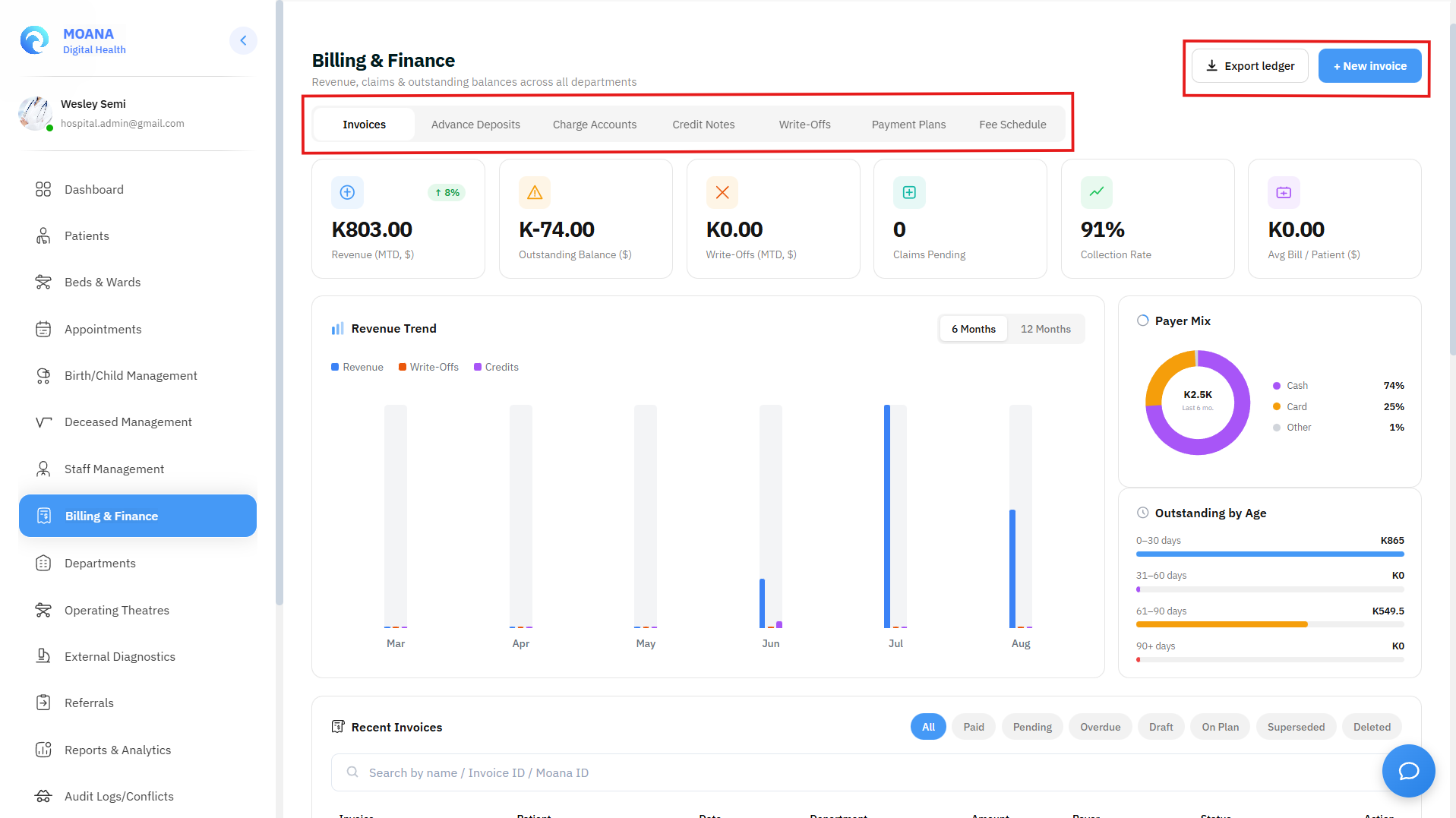The width and height of the screenshot is (1456, 818).
Task: Click the External Diagnostics microscope icon
Action: point(43,656)
